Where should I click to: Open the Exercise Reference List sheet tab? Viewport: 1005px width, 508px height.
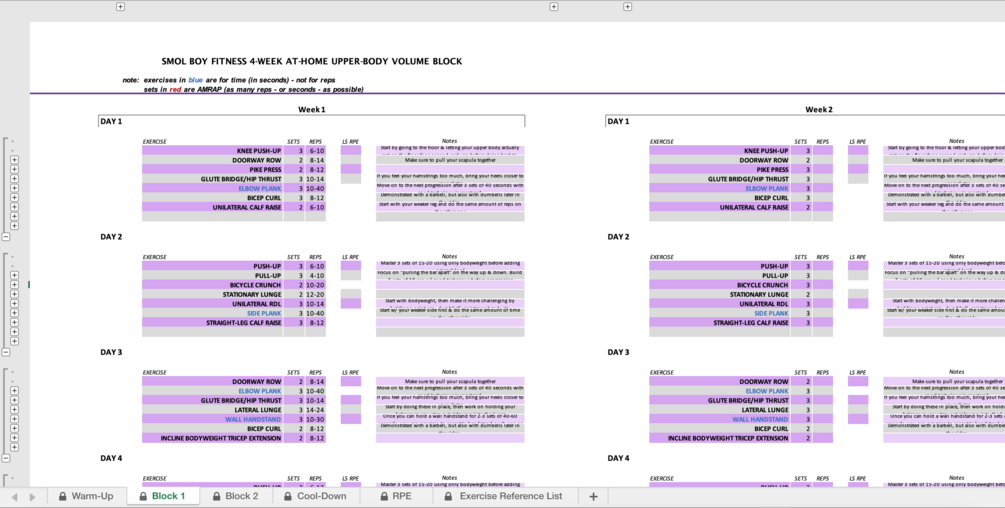pyautogui.click(x=504, y=496)
